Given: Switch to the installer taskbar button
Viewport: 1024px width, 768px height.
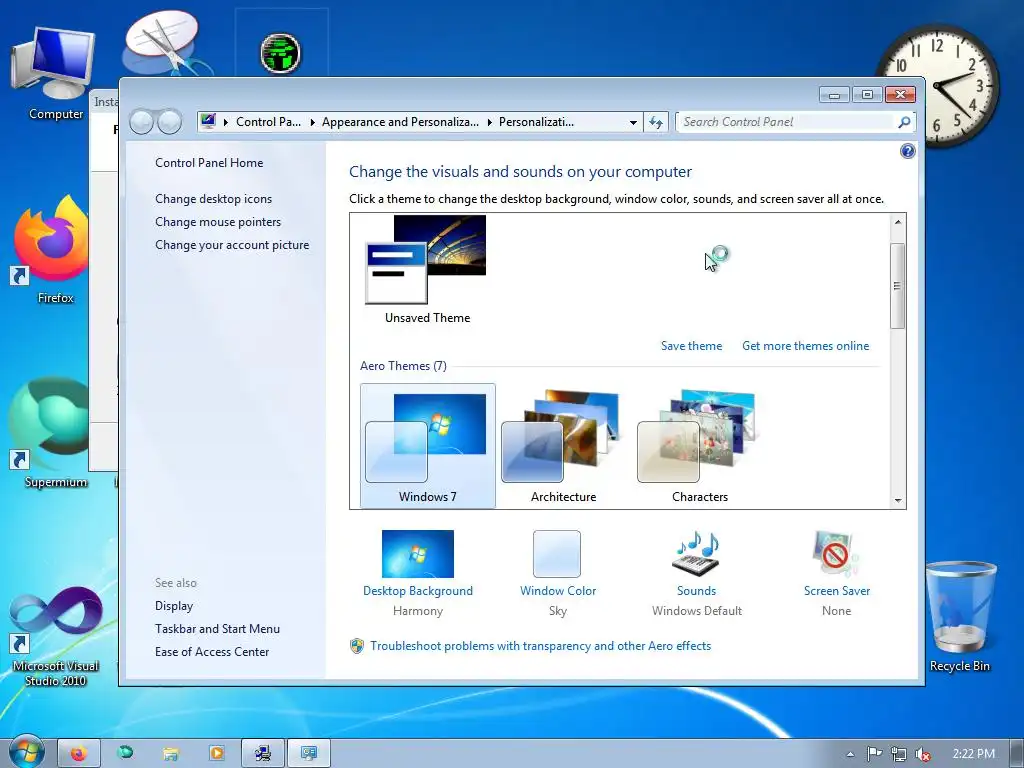Looking at the screenshot, I should (263, 754).
